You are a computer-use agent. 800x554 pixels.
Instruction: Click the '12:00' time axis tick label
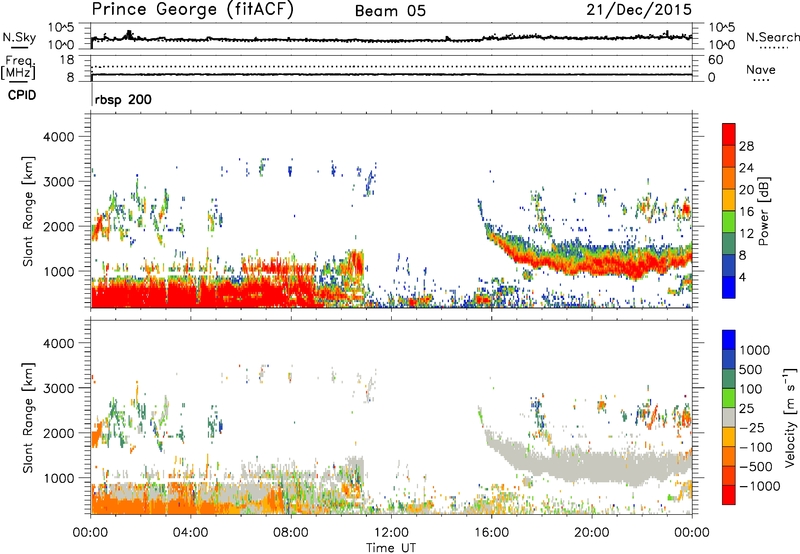point(391,533)
